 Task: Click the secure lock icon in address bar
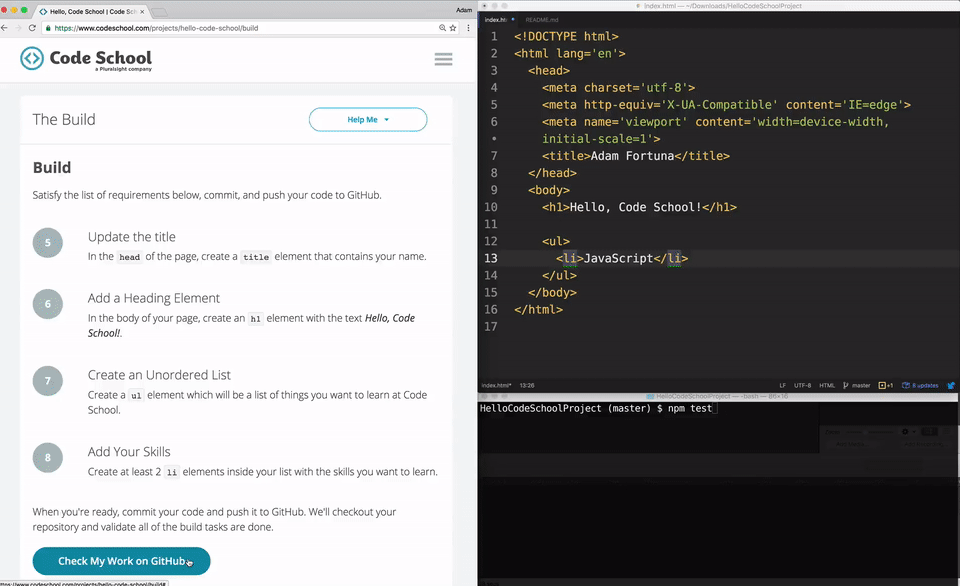click(48, 28)
